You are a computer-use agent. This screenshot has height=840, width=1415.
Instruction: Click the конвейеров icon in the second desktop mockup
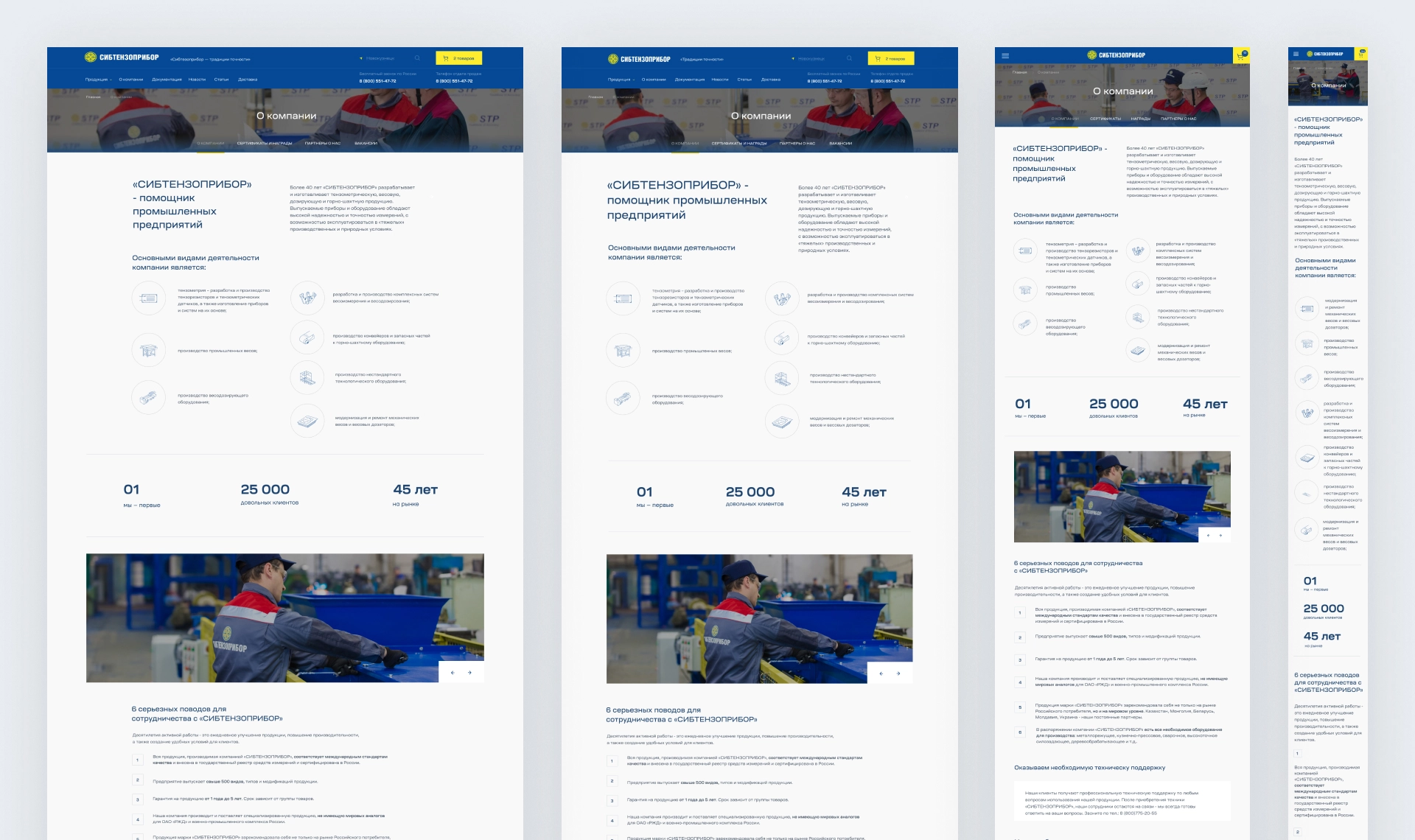pyautogui.click(x=782, y=339)
